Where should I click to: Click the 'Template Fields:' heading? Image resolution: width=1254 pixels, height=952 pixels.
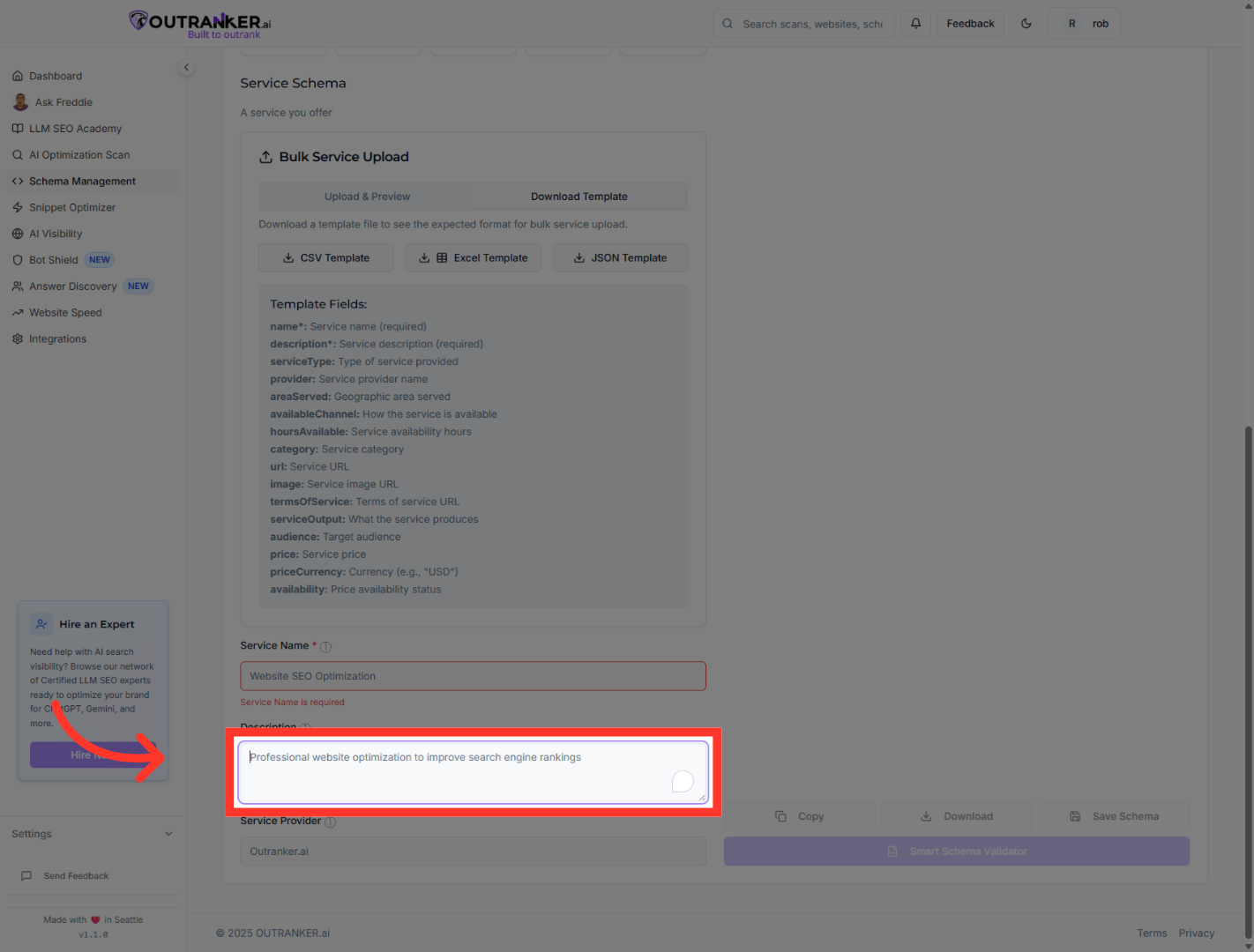click(x=318, y=304)
